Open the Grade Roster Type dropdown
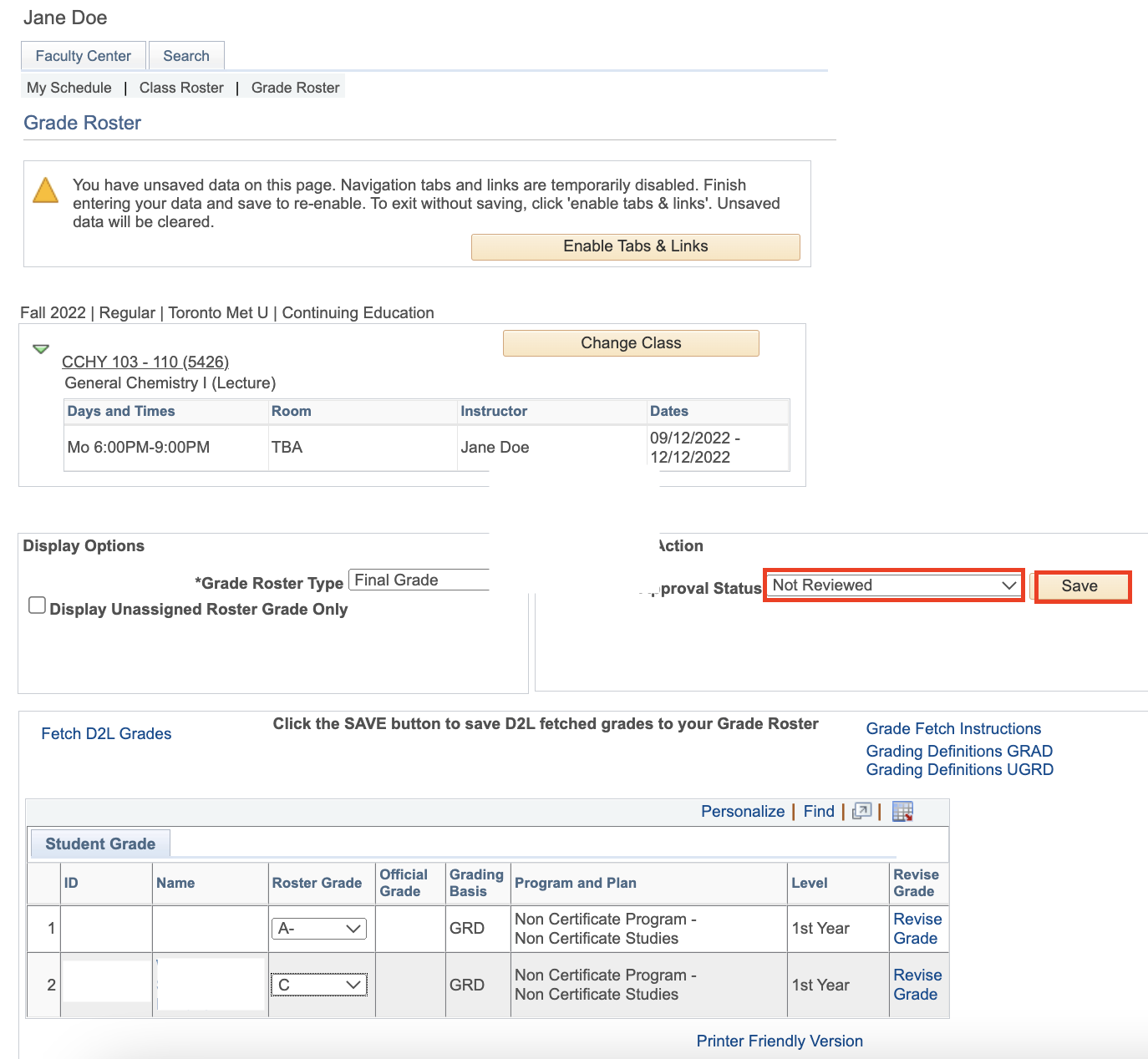This screenshot has height=1059, width=1148. point(419,580)
